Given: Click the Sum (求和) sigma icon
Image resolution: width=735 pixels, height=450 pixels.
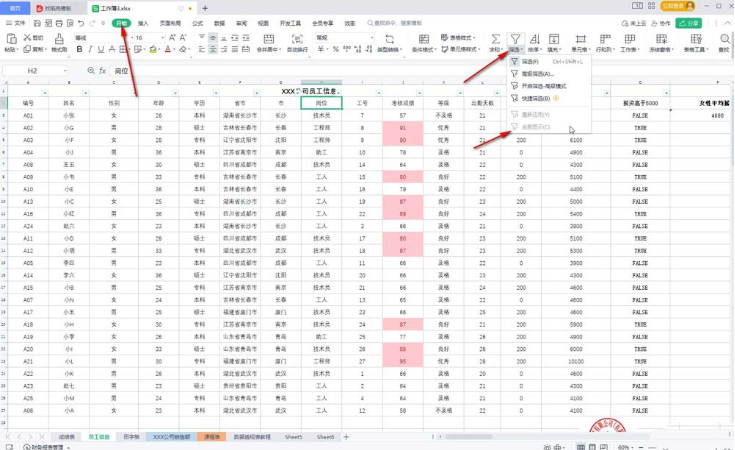Looking at the screenshot, I should point(495,38).
